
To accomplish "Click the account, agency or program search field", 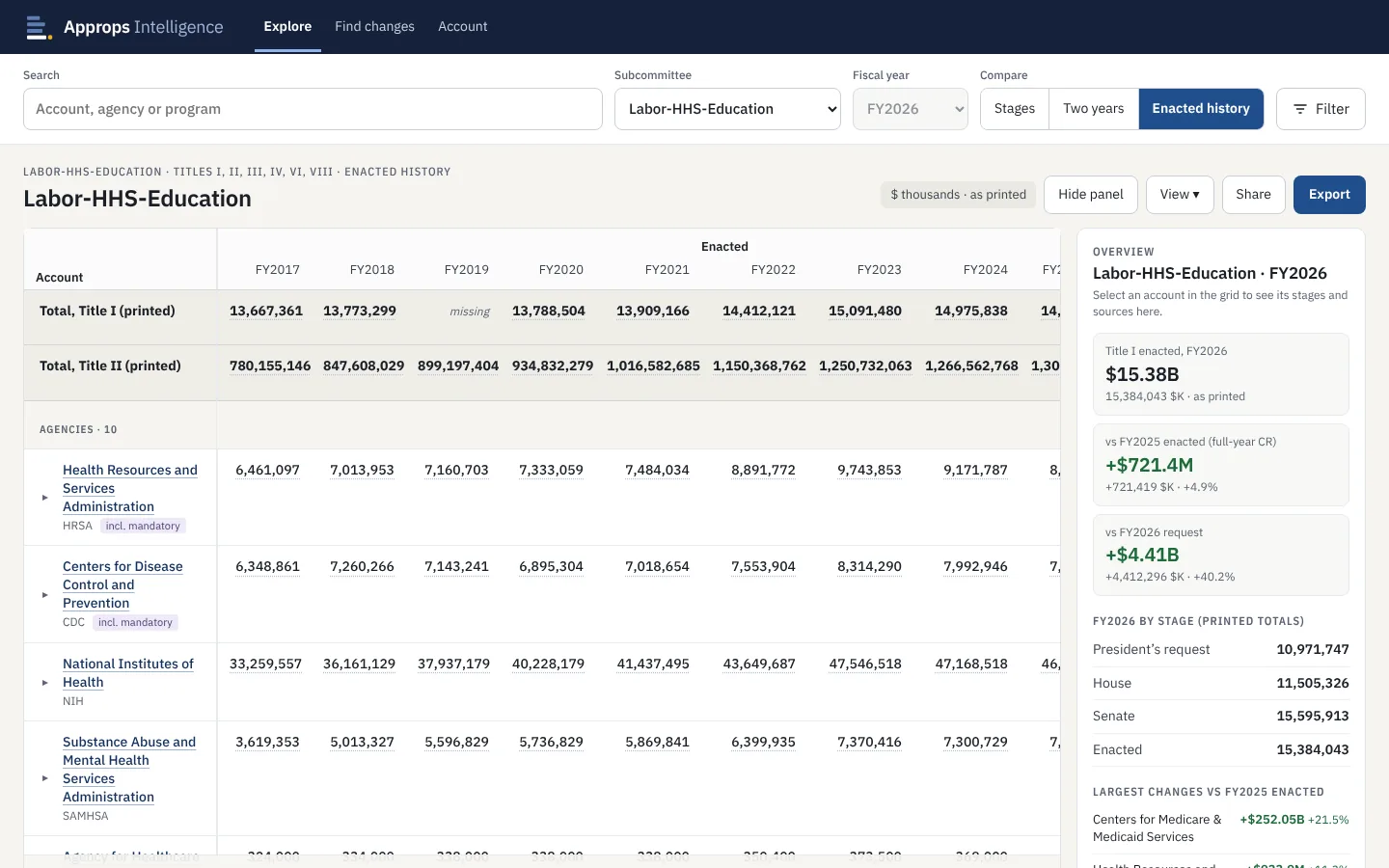I will point(313,109).
